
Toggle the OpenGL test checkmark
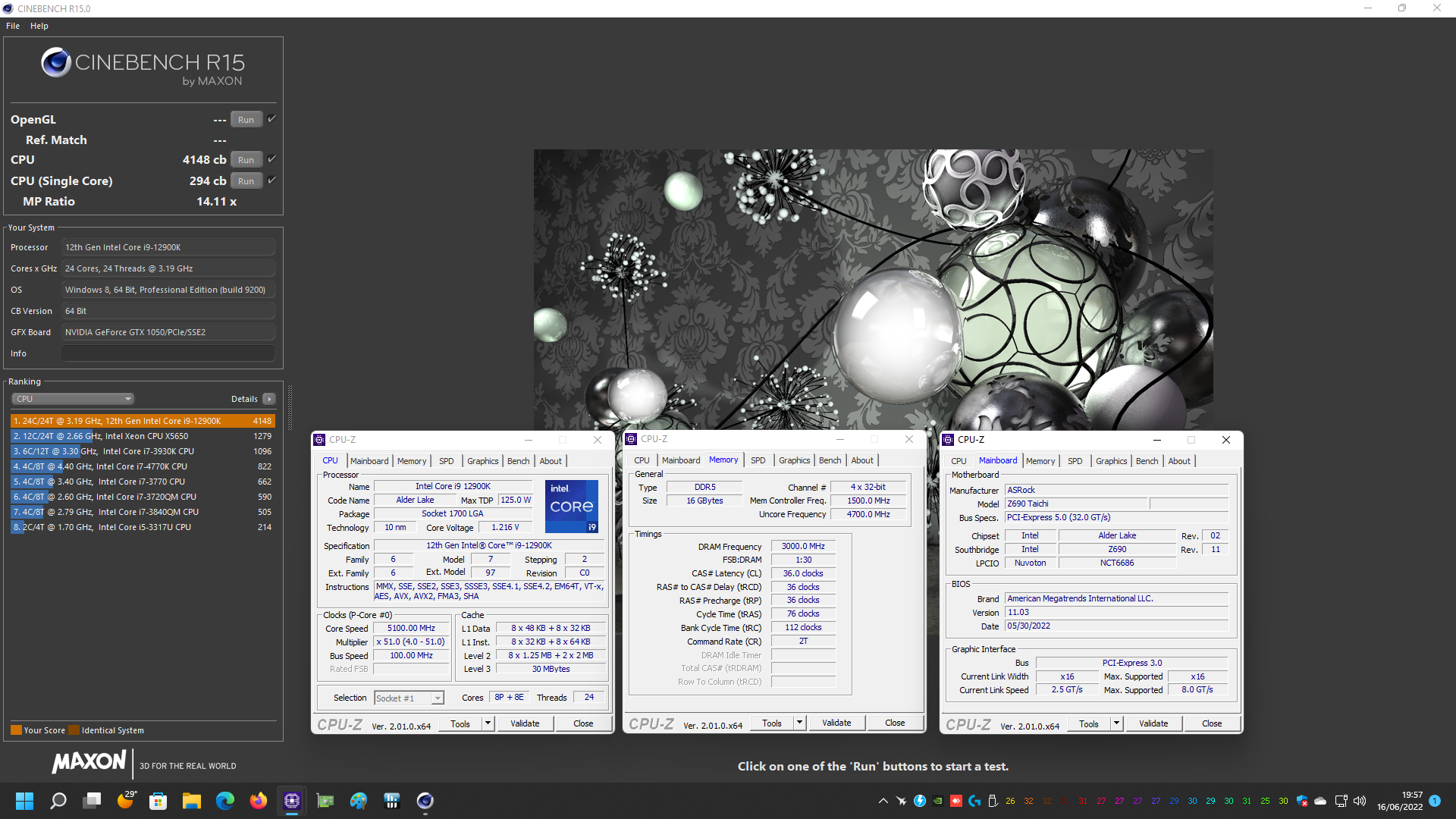click(271, 119)
